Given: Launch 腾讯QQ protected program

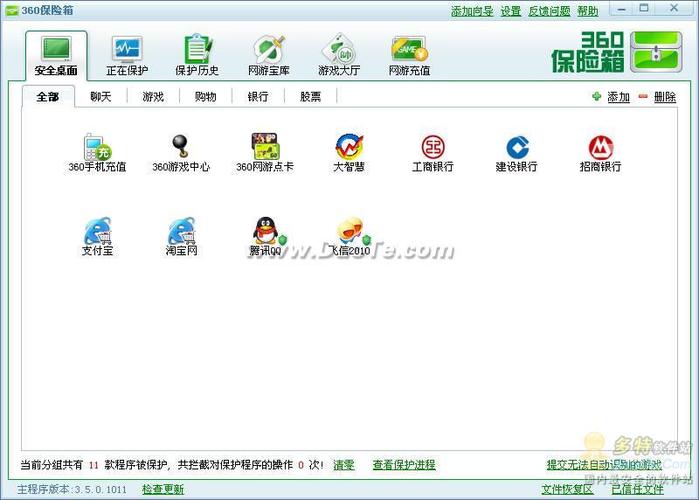Looking at the screenshot, I should [x=266, y=232].
